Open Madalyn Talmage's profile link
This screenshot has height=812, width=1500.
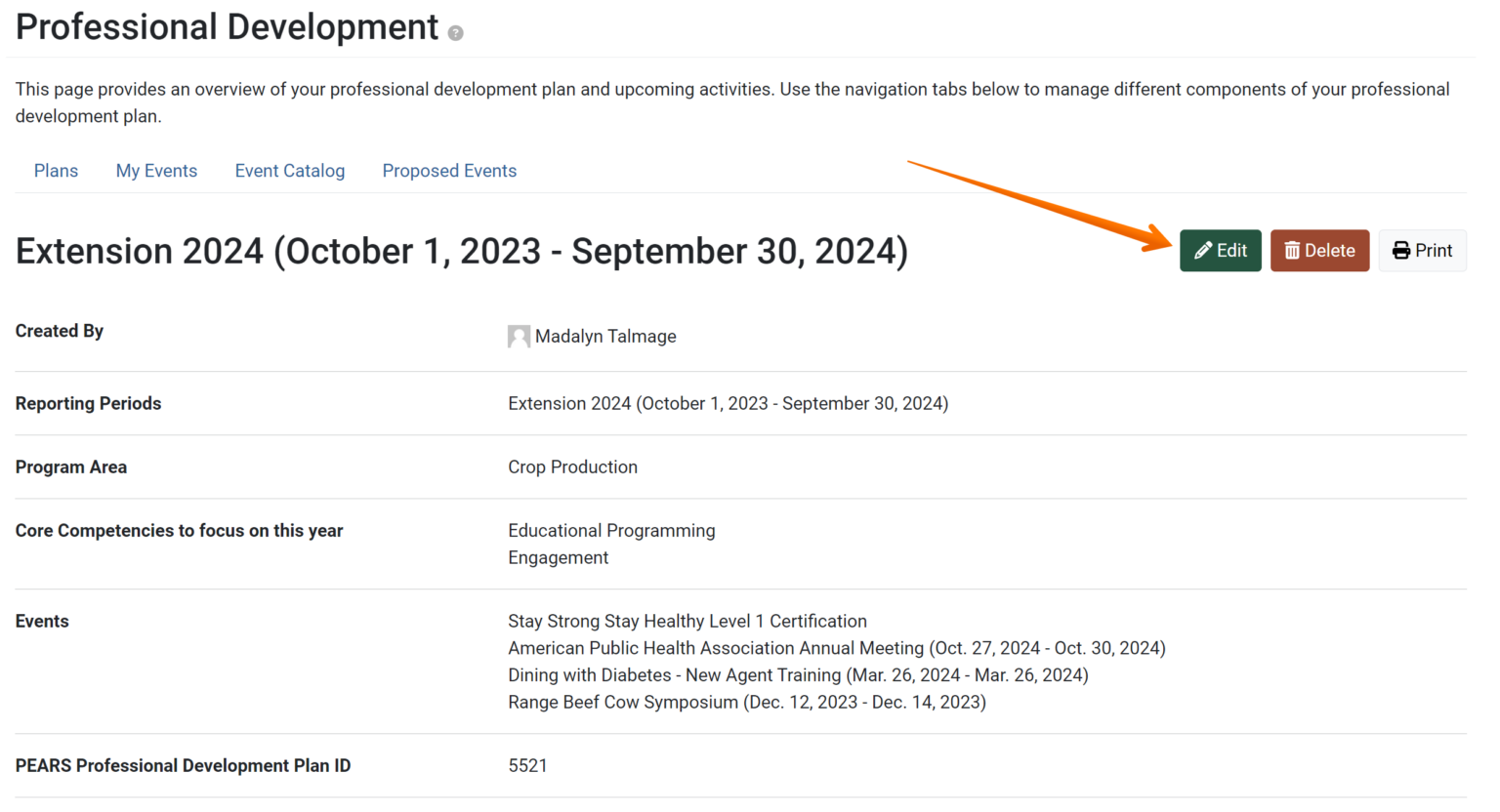point(604,336)
